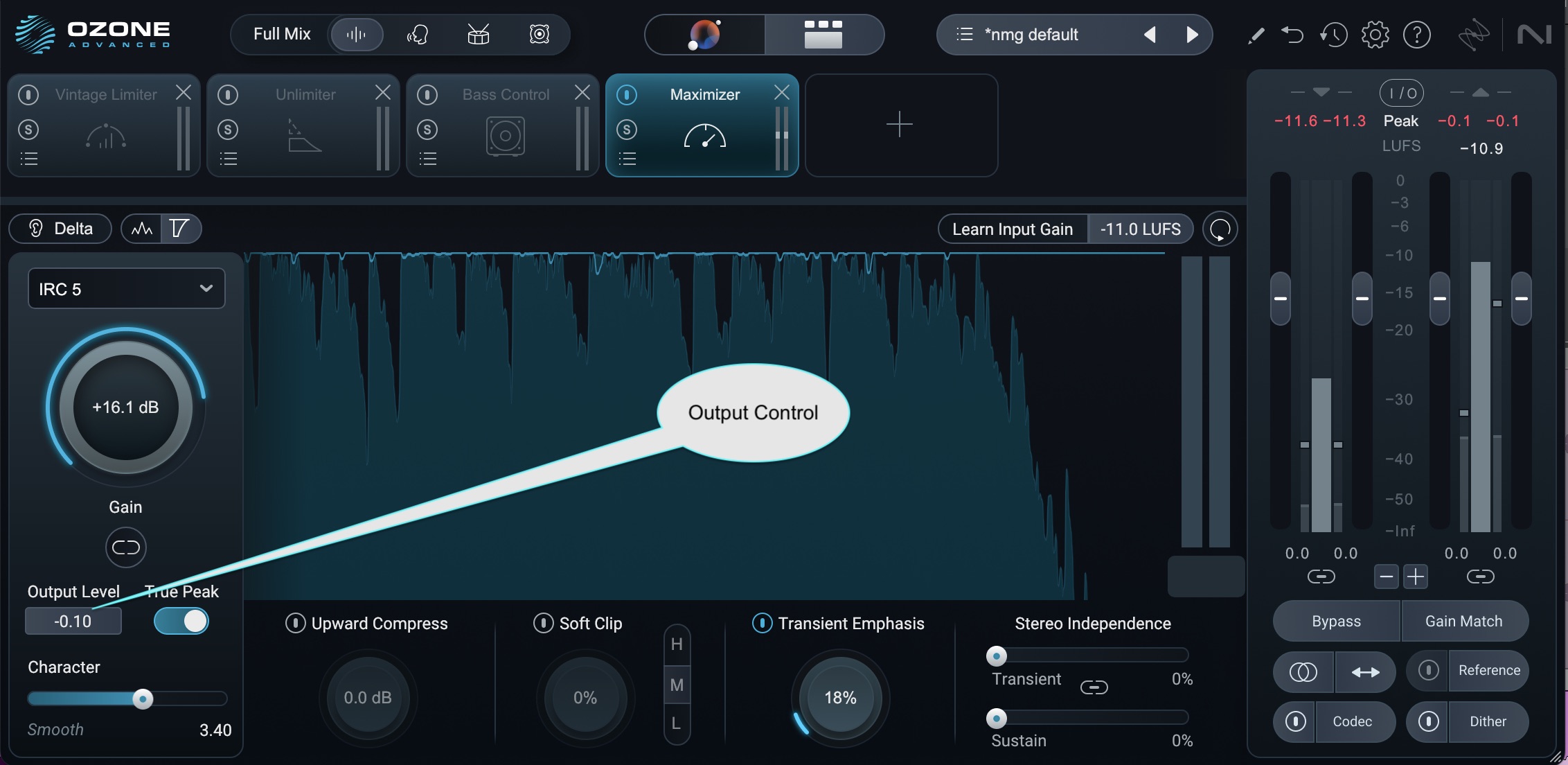This screenshot has width=1568, height=765.
Task: Click the Stereo Independence Transient slider
Action: coord(1088,656)
